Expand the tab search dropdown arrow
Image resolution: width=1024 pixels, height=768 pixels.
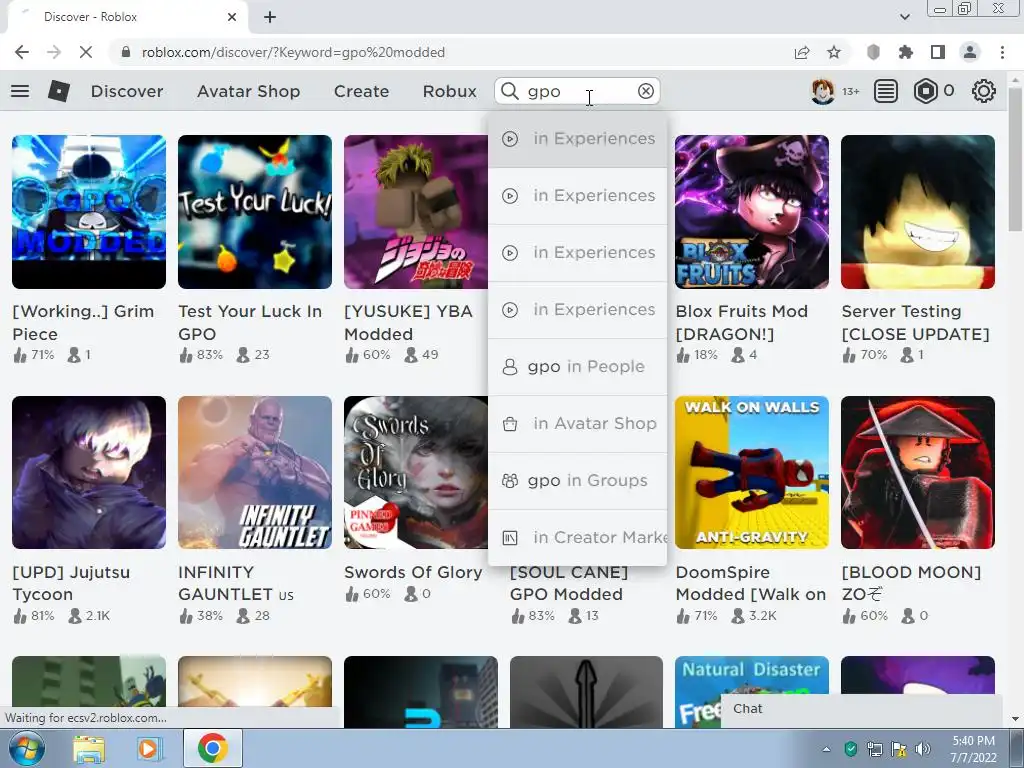point(904,17)
